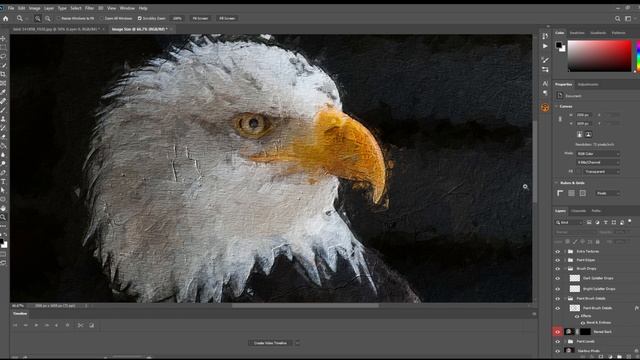The height and width of the screenshot is (360, 640).
Task: Click the vertical hue slider strip
Action: click(x=637, y=56)
